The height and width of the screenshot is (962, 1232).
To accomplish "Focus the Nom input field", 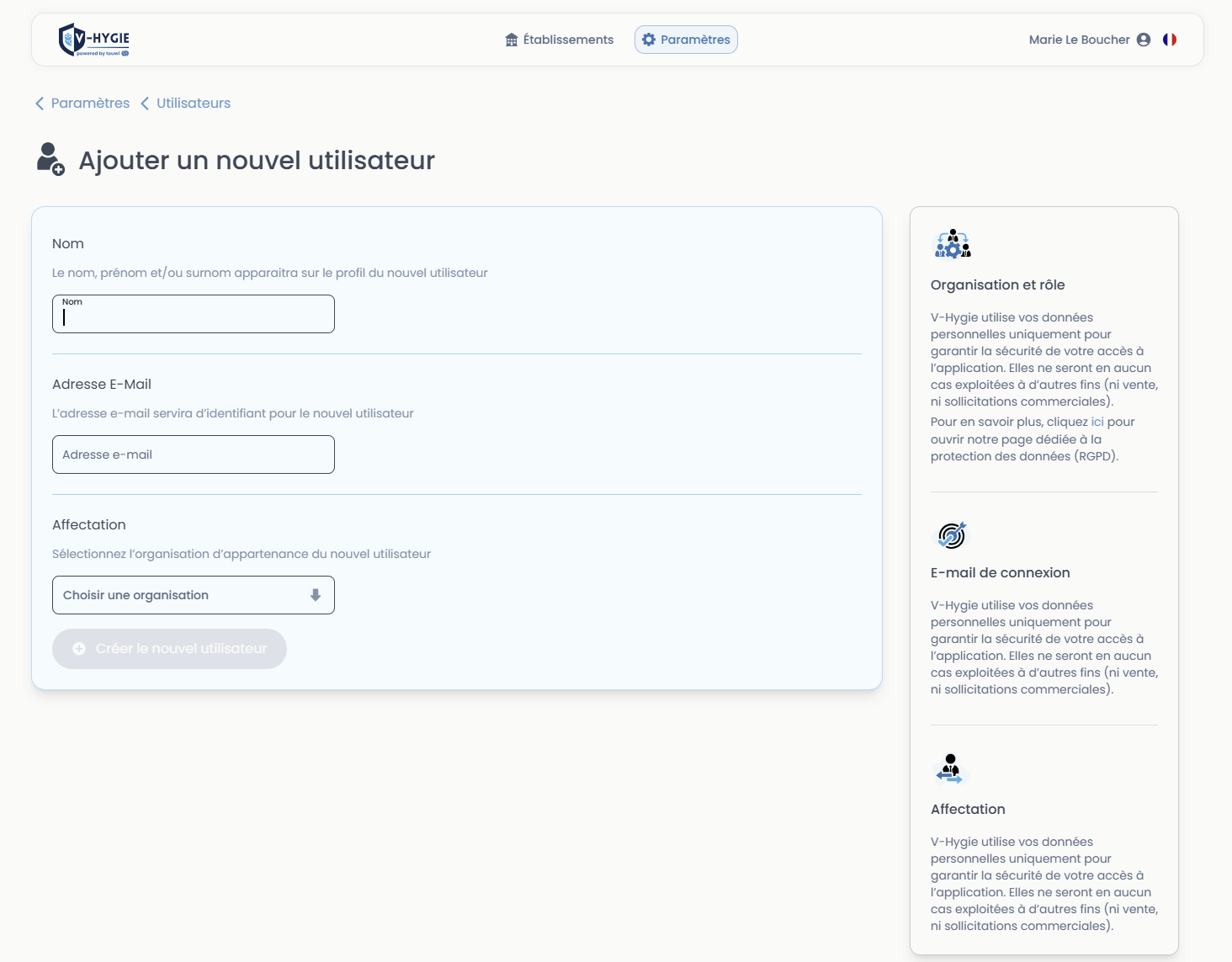I will click(194, 317).
